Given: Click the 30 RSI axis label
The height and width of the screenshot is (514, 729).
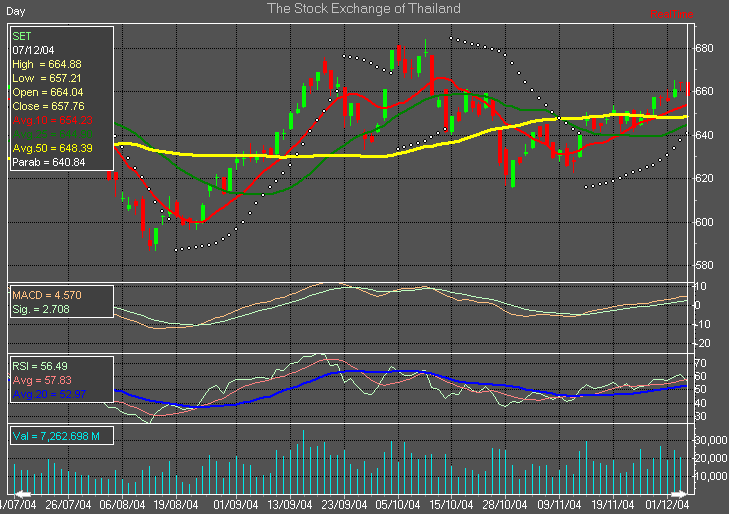Looking at the screenshot, I should tap(701, 416).
